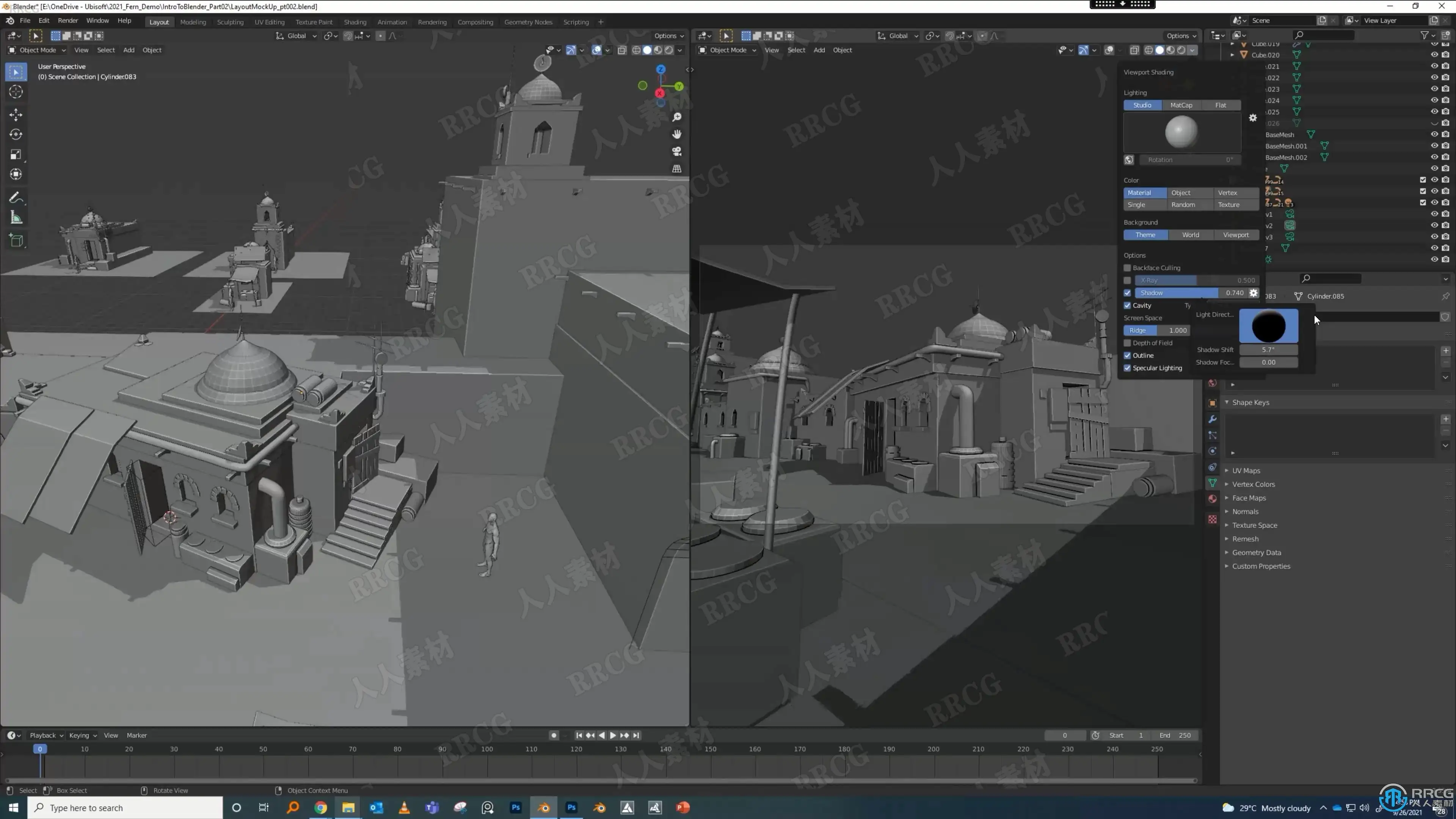Open the Render menu
Image resolution: width=1456 pixels, height=819 pixels.
pyautogui.click(x=68, y=20)
